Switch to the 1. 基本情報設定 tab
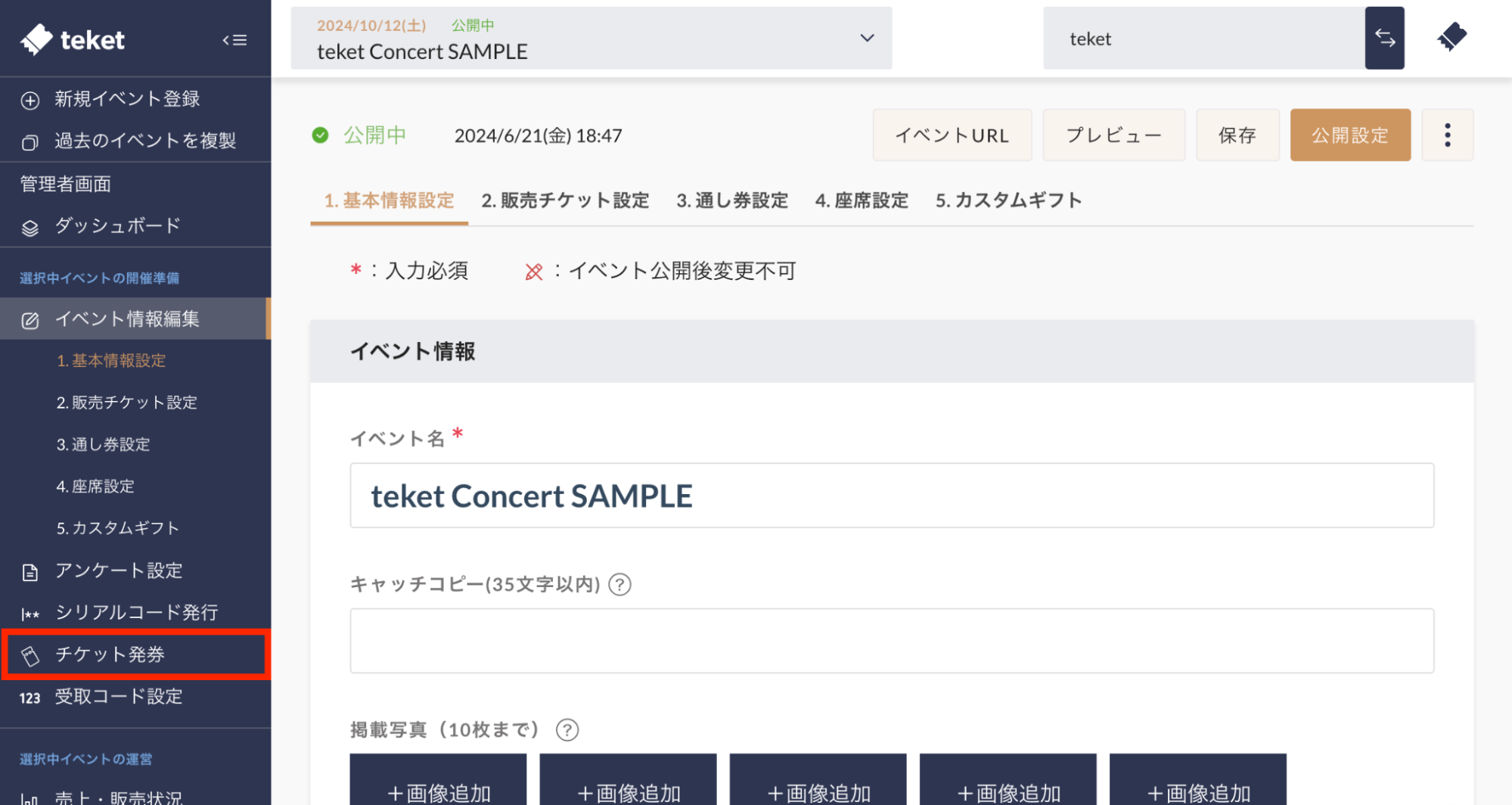1512x805 pixels. (x=389, y=200)
